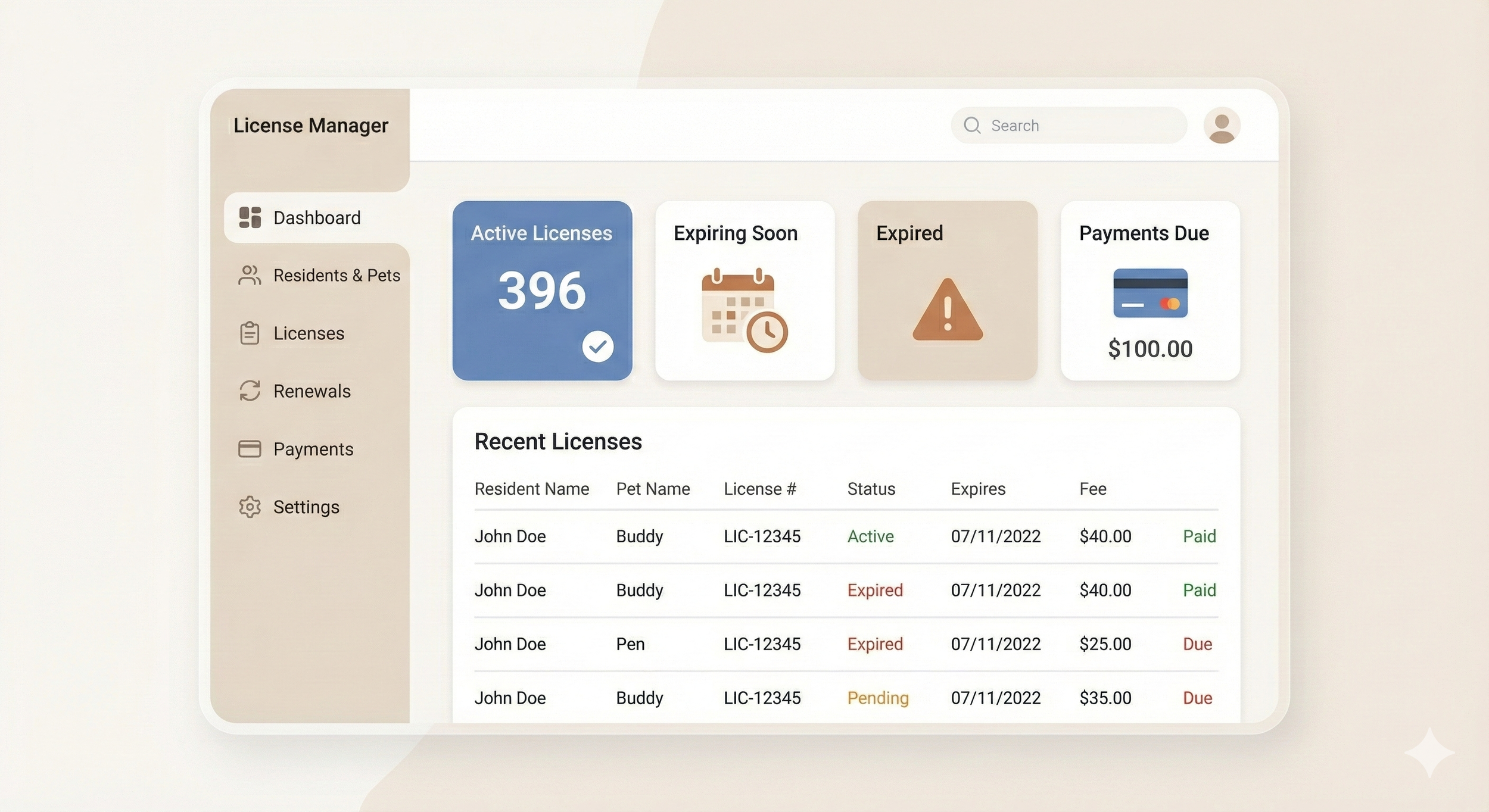The image size is (1489, 812).
Task: Click the Pending status in last row
Action: coord(878,698)
